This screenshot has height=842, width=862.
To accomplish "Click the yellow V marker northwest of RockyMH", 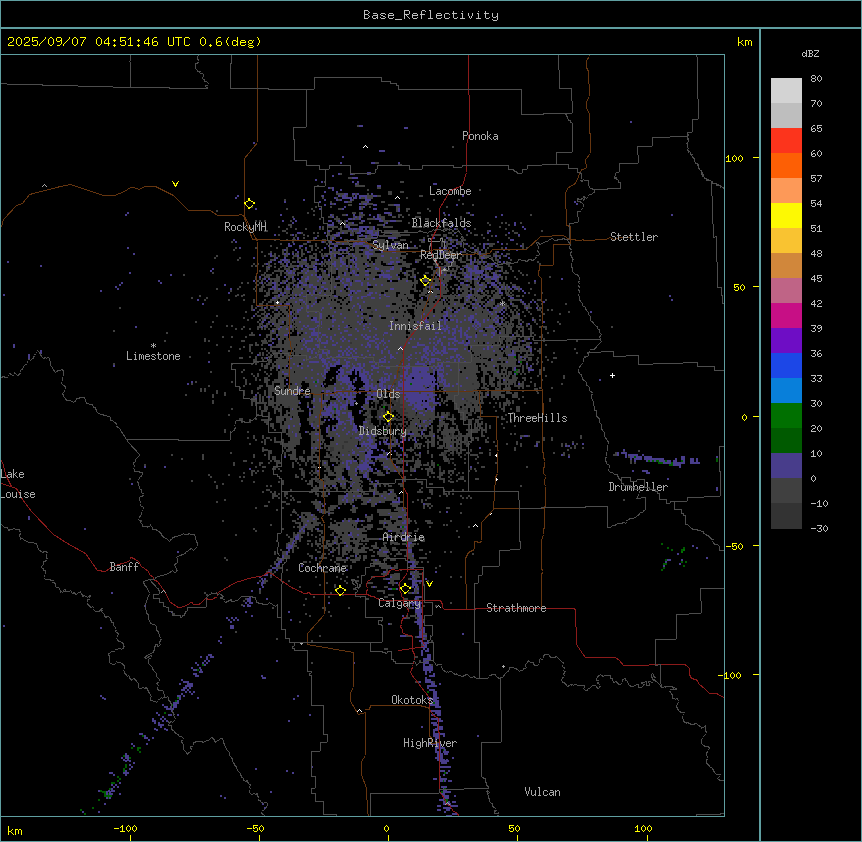I will 175,184.
